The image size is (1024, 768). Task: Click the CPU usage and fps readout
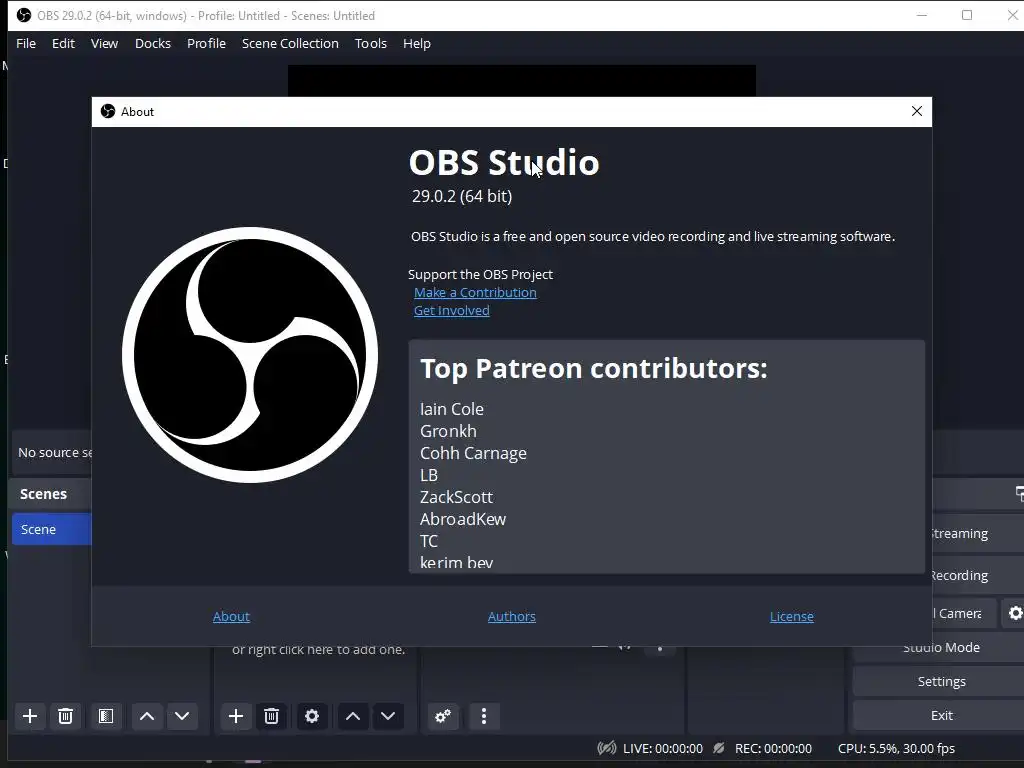point(896,748)
